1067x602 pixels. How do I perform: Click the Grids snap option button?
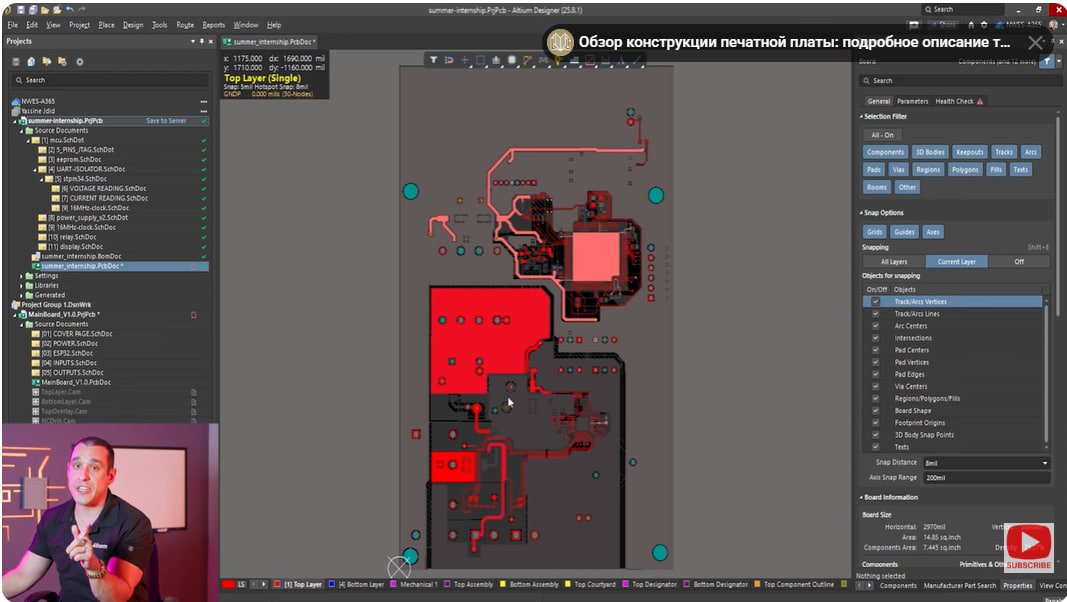click(x=874, y=232)
